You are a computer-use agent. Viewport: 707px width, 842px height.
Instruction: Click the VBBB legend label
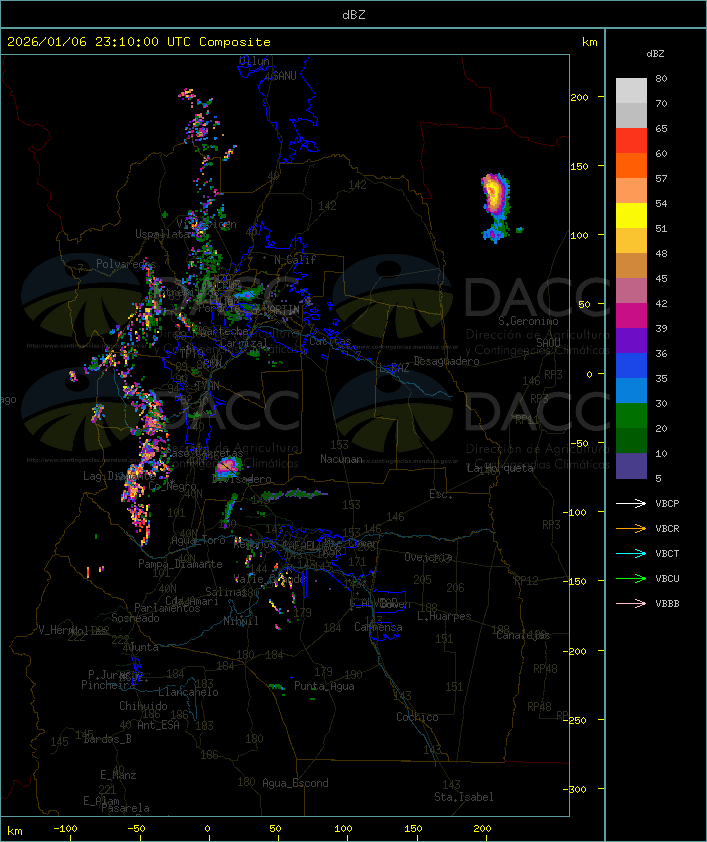(667, 604)
